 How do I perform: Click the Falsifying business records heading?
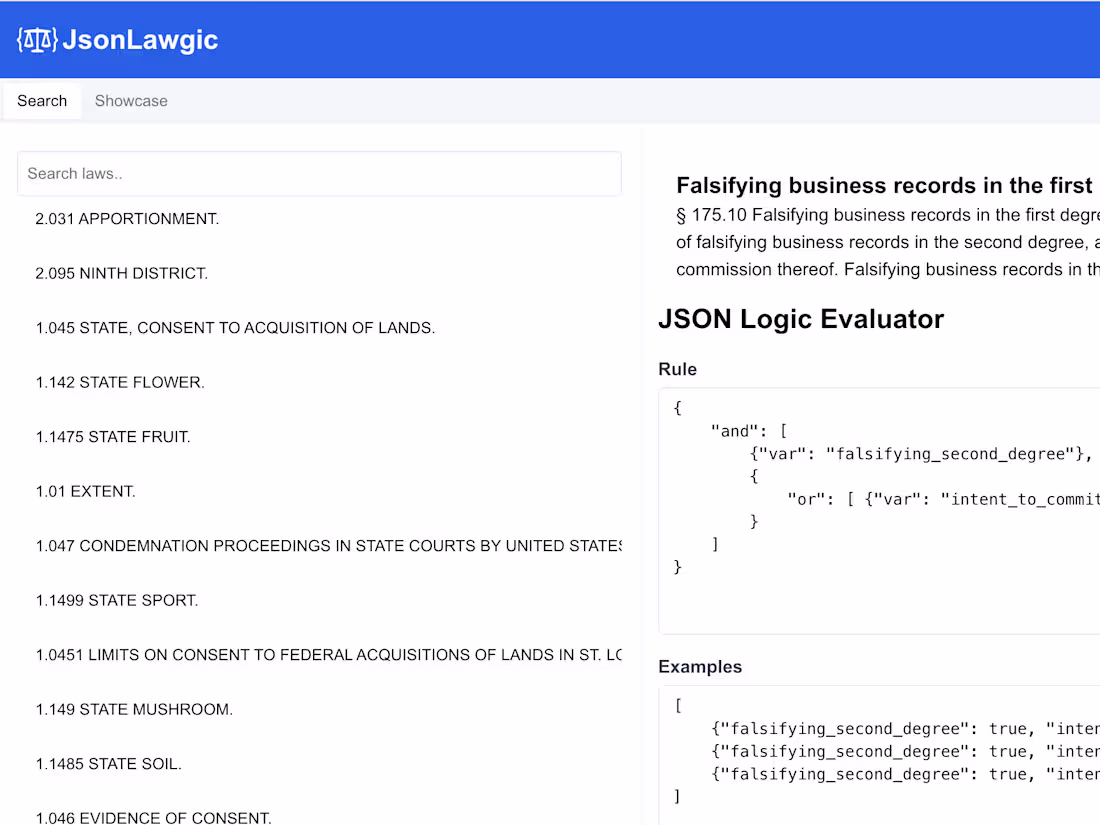pyautogui.click(x=885, y=185)
